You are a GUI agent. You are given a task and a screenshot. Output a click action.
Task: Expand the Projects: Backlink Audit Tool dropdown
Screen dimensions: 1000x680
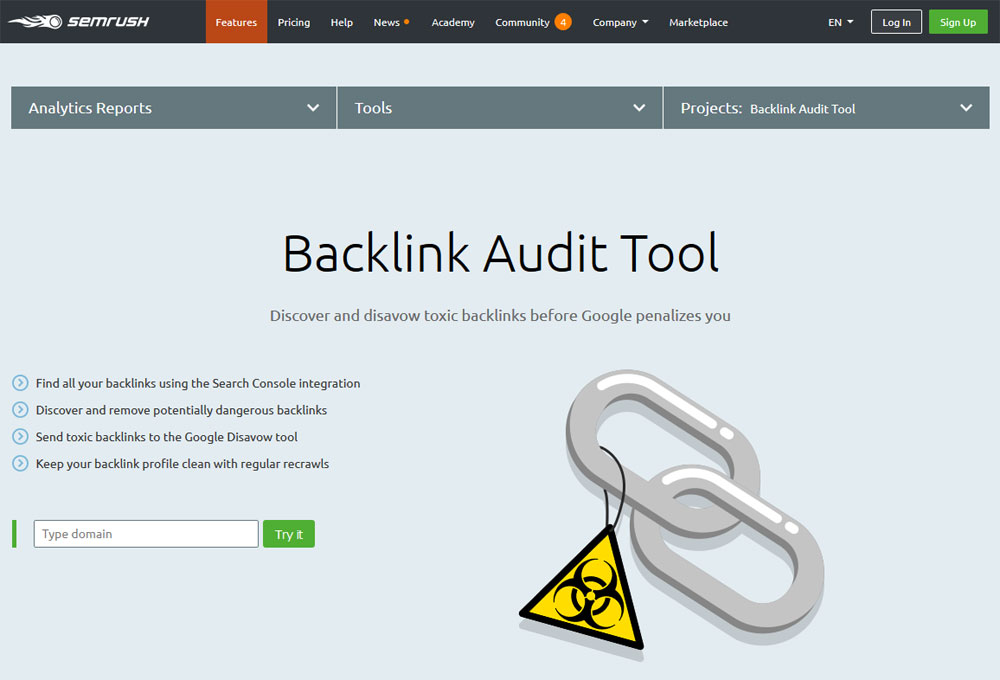(827, 108)
